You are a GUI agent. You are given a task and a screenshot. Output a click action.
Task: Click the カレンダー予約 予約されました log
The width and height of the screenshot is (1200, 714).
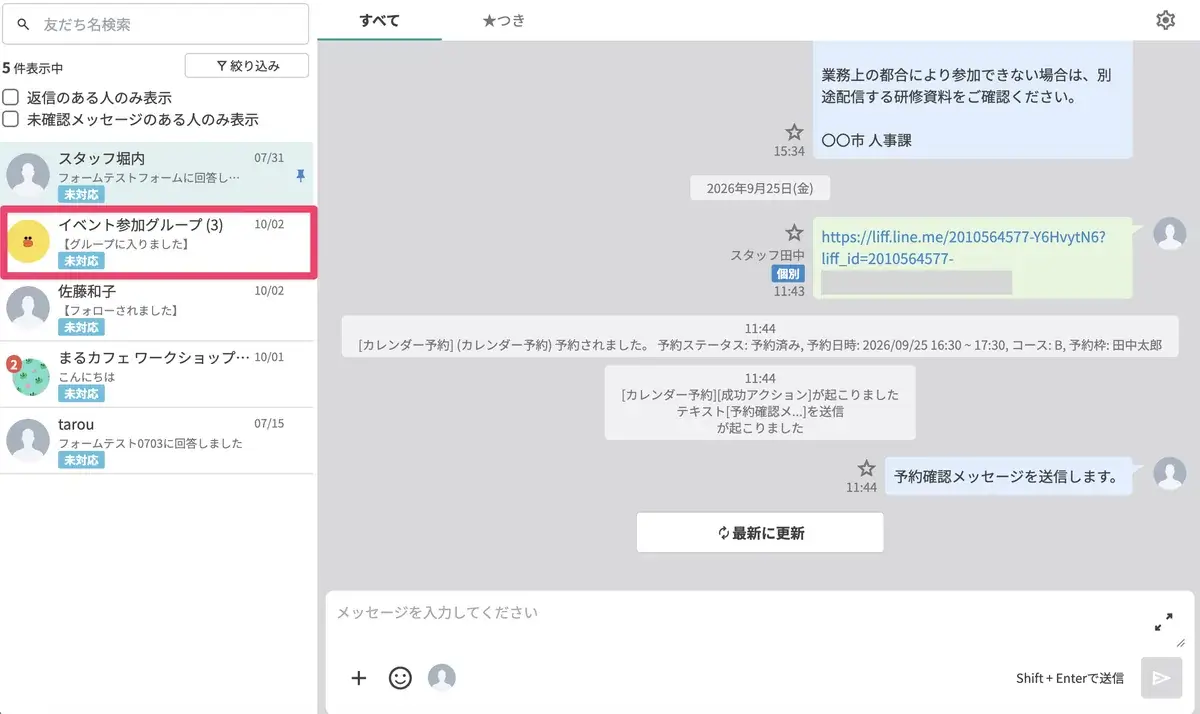coord(760,338)
